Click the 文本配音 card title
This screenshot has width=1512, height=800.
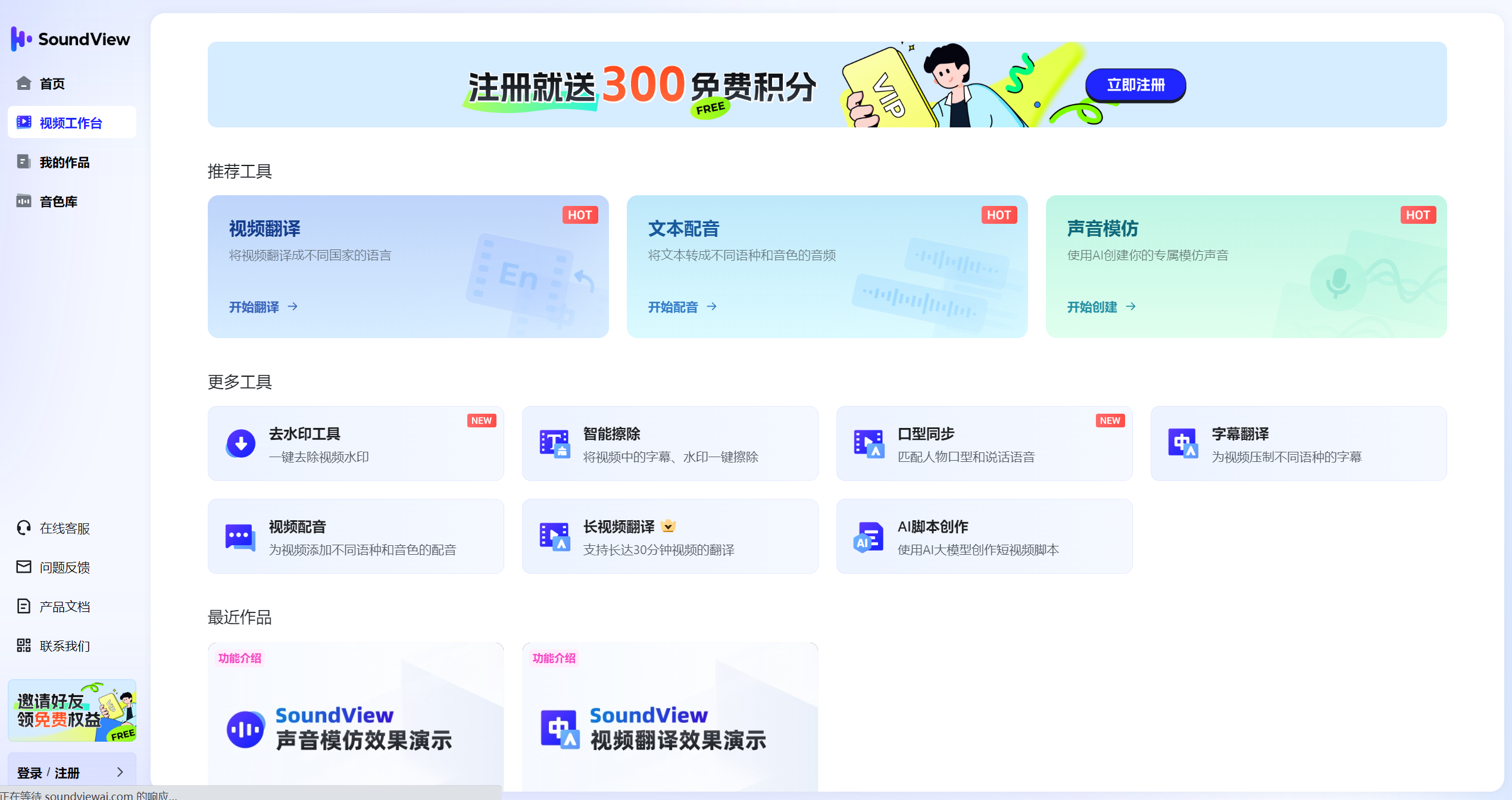point(684,229)
